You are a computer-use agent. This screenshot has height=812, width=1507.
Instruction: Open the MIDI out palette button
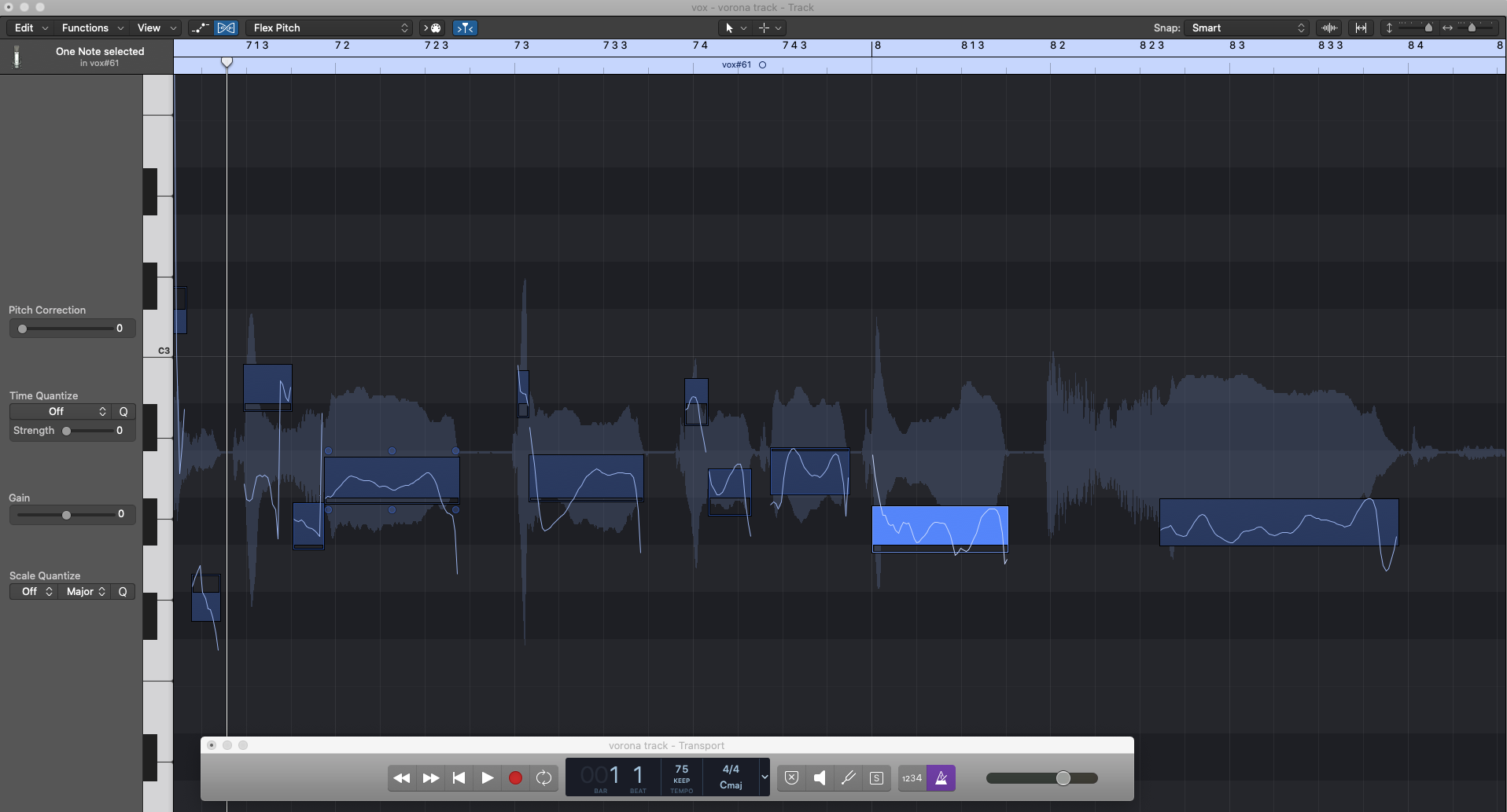coord(433,28)
